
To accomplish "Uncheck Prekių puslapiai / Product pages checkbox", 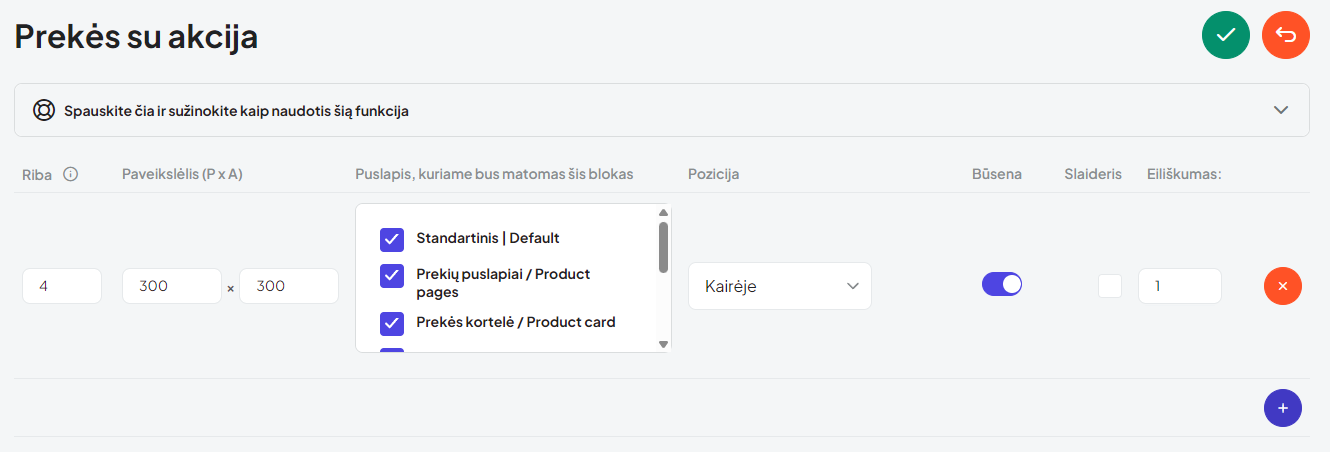I will (392, 276).
